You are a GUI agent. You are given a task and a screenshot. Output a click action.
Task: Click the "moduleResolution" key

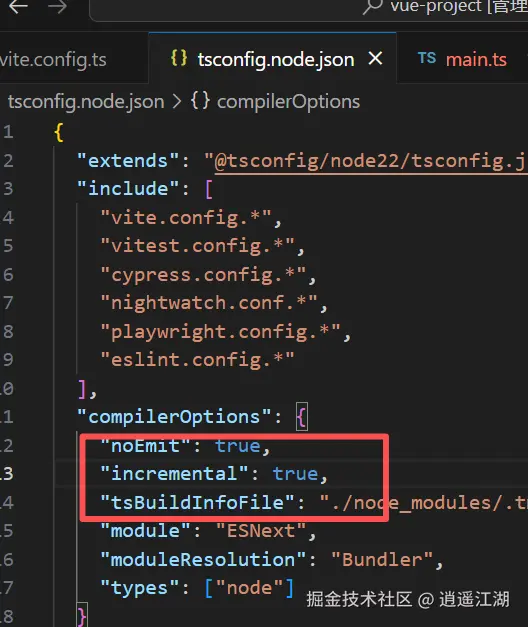(203, 559)
